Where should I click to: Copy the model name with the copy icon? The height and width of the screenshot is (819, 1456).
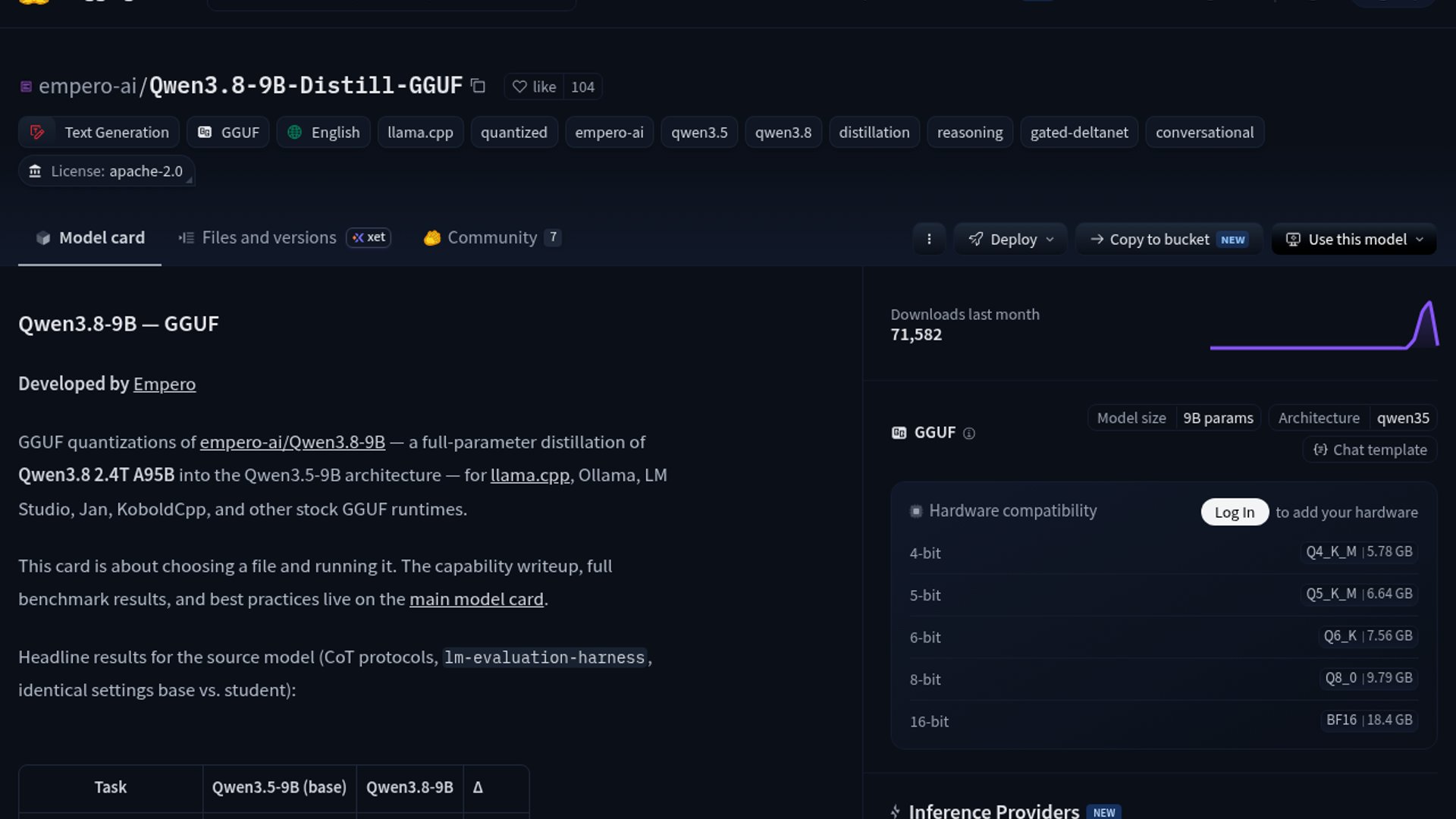[478, 86]
